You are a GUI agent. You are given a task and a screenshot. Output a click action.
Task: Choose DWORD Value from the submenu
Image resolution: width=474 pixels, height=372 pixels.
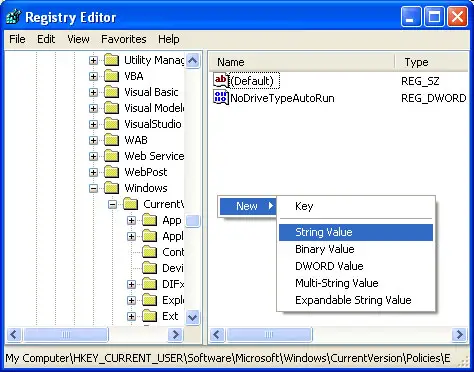click(356, 266)
